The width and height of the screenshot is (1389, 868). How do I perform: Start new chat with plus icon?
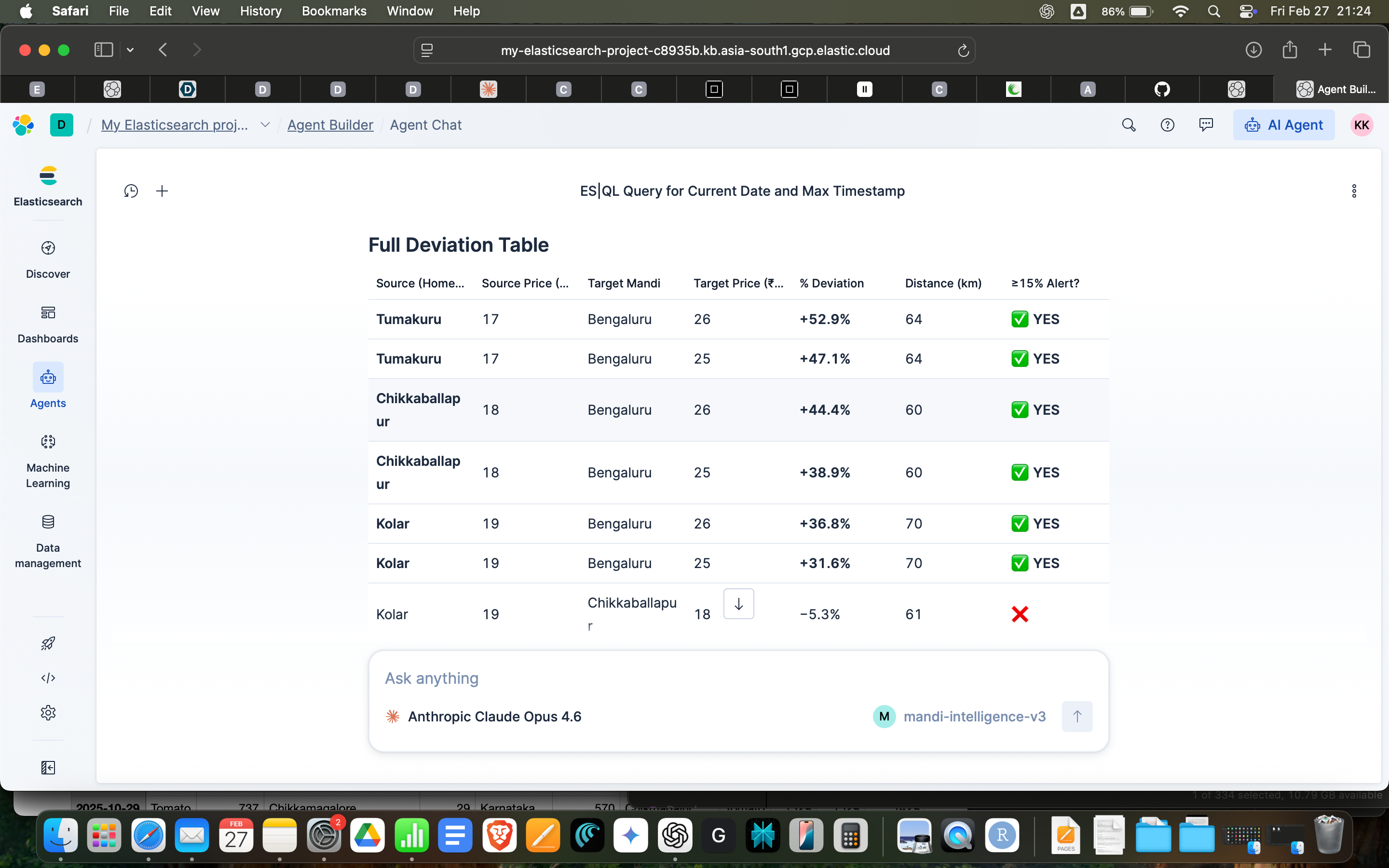point(162,191)
